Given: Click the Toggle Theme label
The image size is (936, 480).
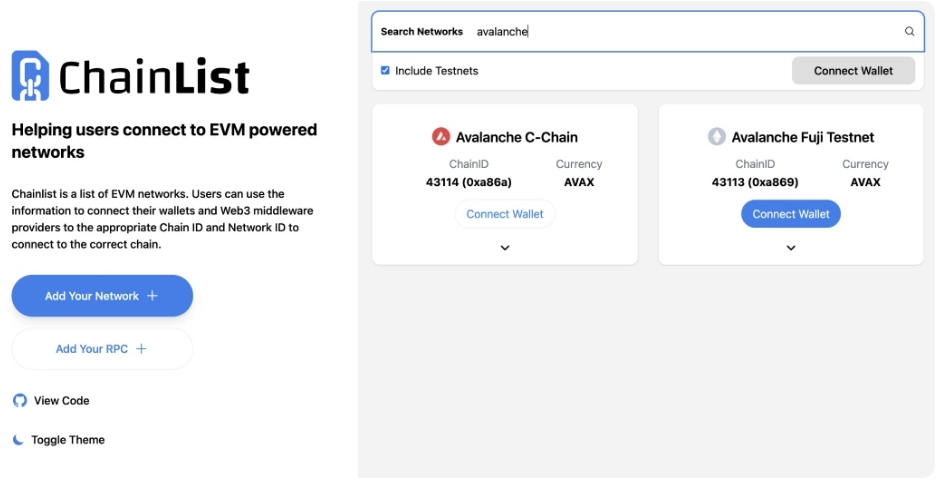Looking at the screenshot, I should click(x=68, y=440).
